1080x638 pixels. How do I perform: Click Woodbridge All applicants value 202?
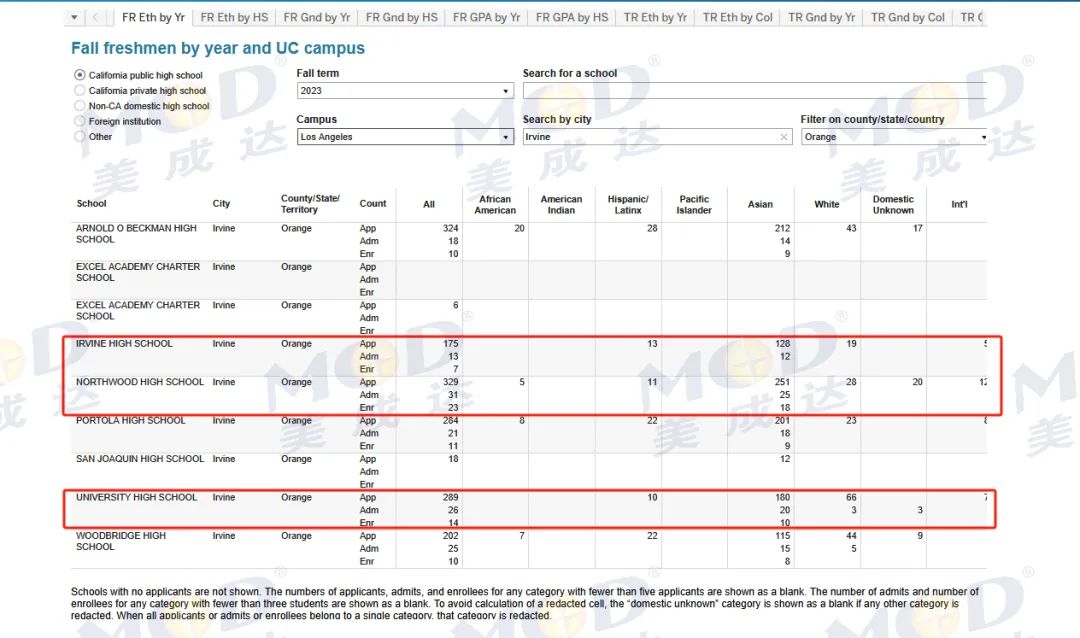[450, 535]
